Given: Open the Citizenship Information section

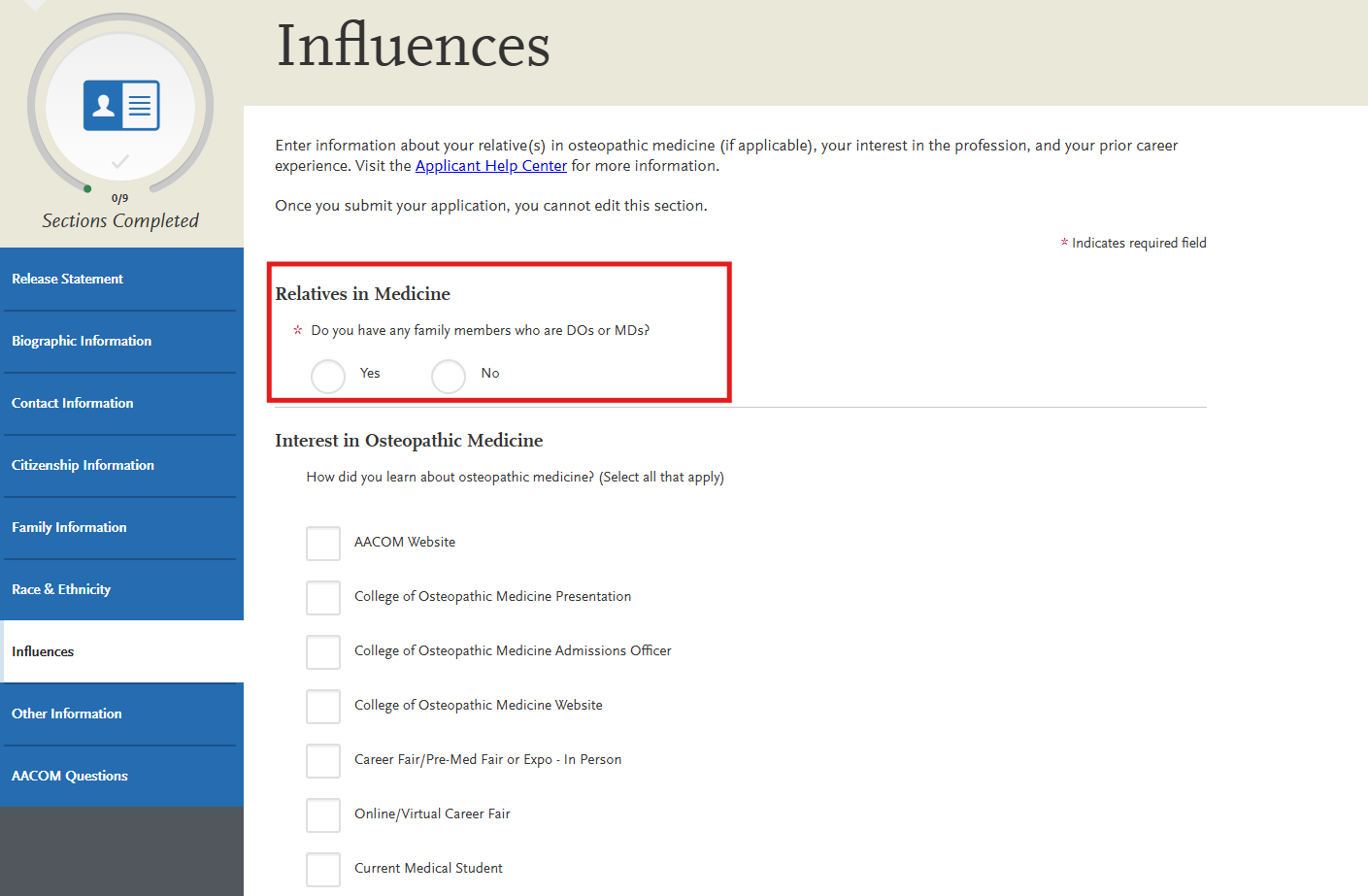Looking at the screenshot, I should coord(83,465).
